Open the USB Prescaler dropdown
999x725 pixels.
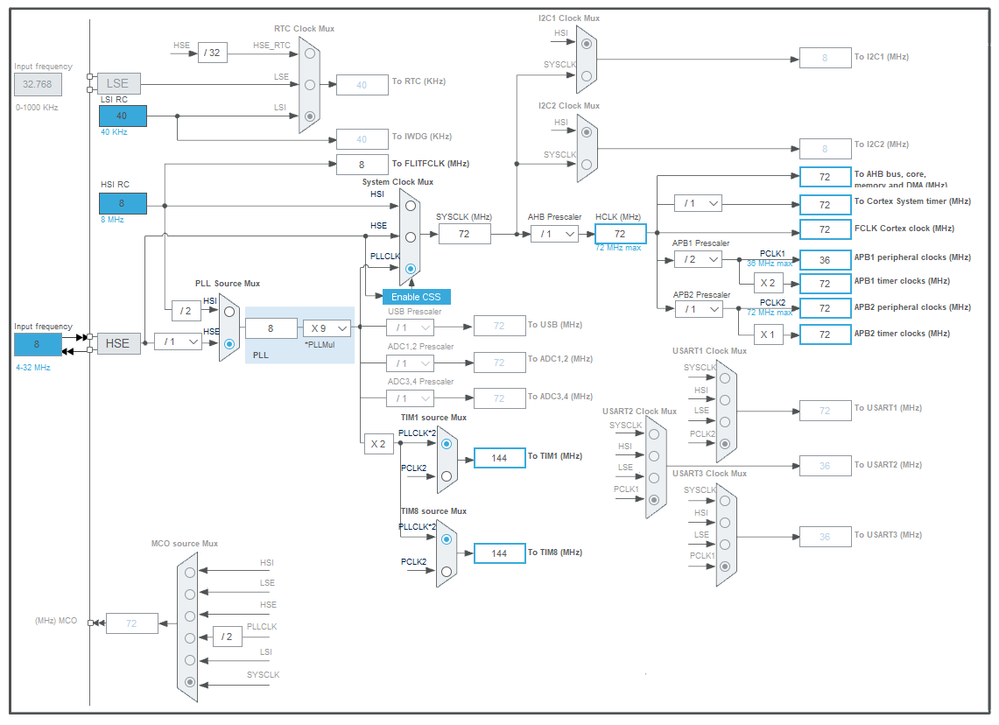point(410,327)
